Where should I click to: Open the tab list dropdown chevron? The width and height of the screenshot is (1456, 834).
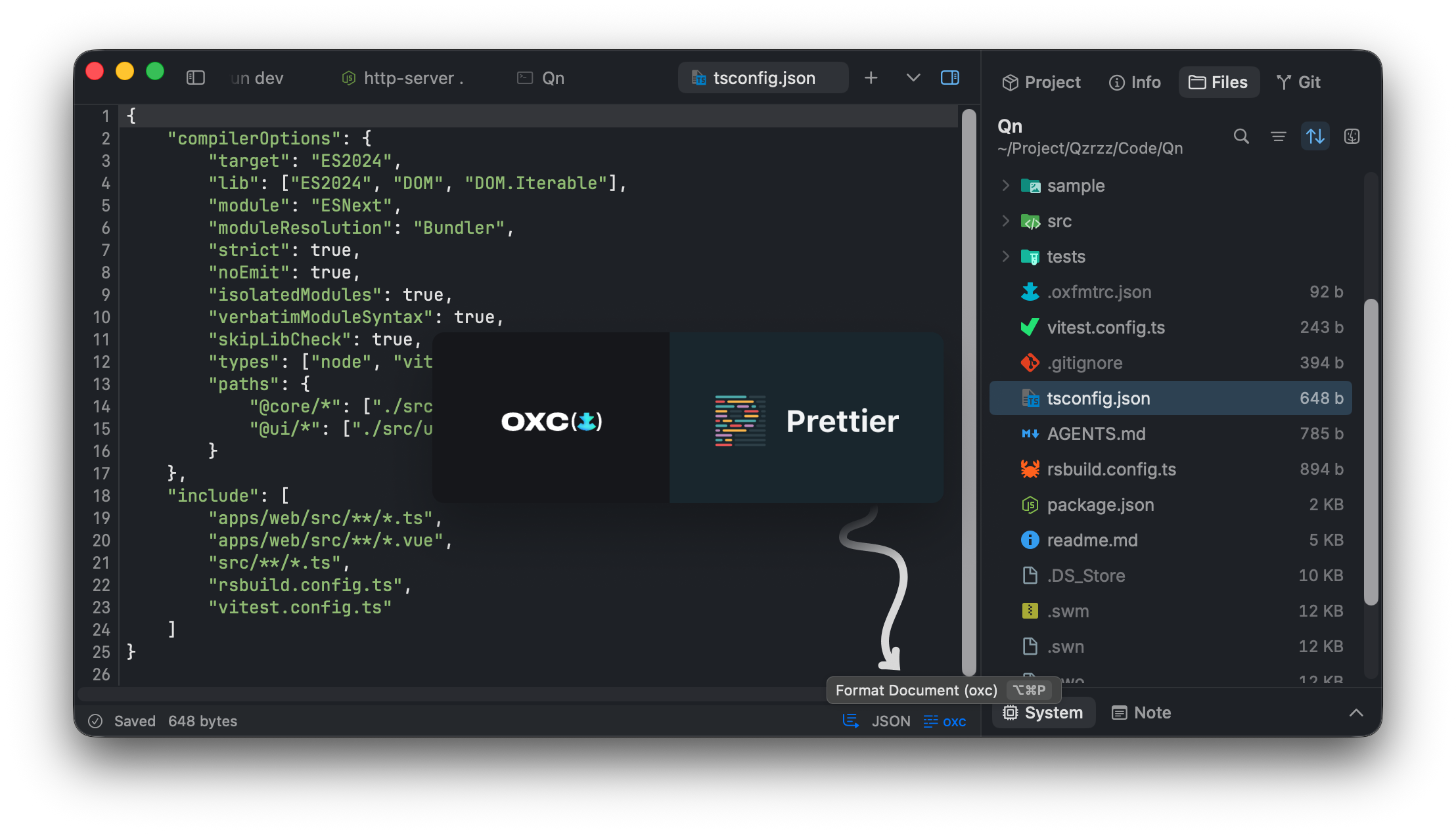coord(913,78)
